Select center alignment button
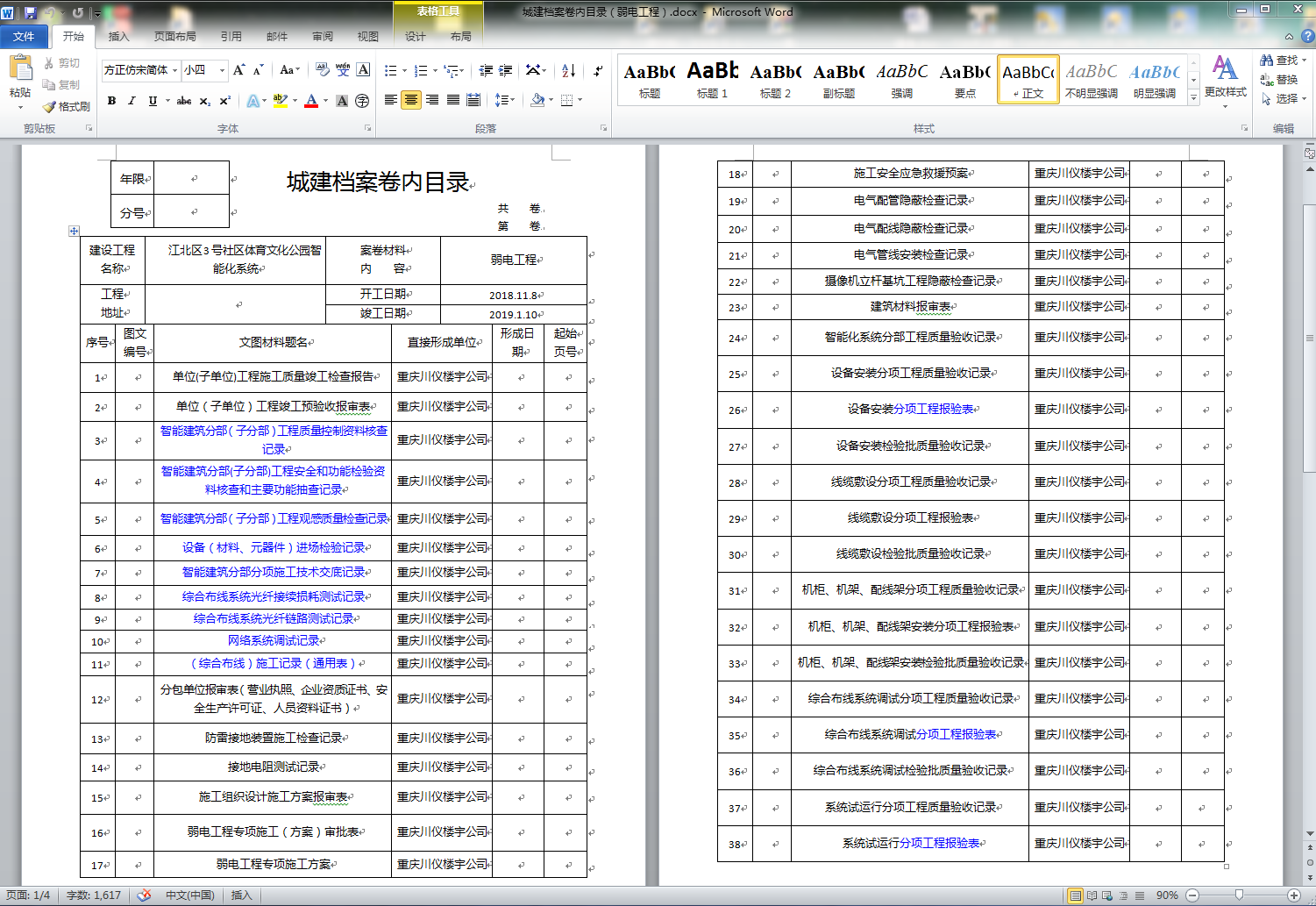1316x906 pixels. point(411,100)
